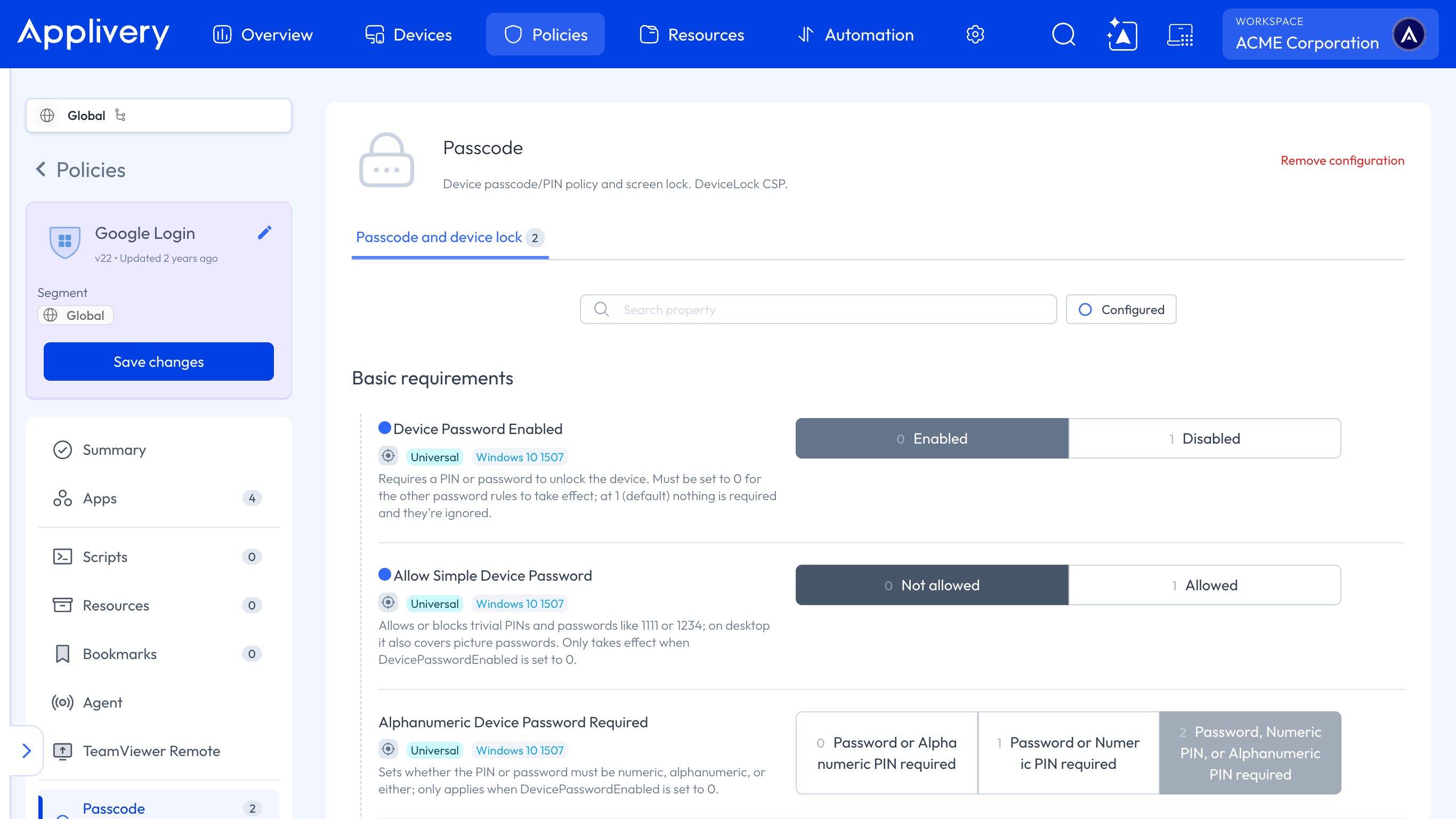Click Remove configuration link

click(x=1342, y=160)
